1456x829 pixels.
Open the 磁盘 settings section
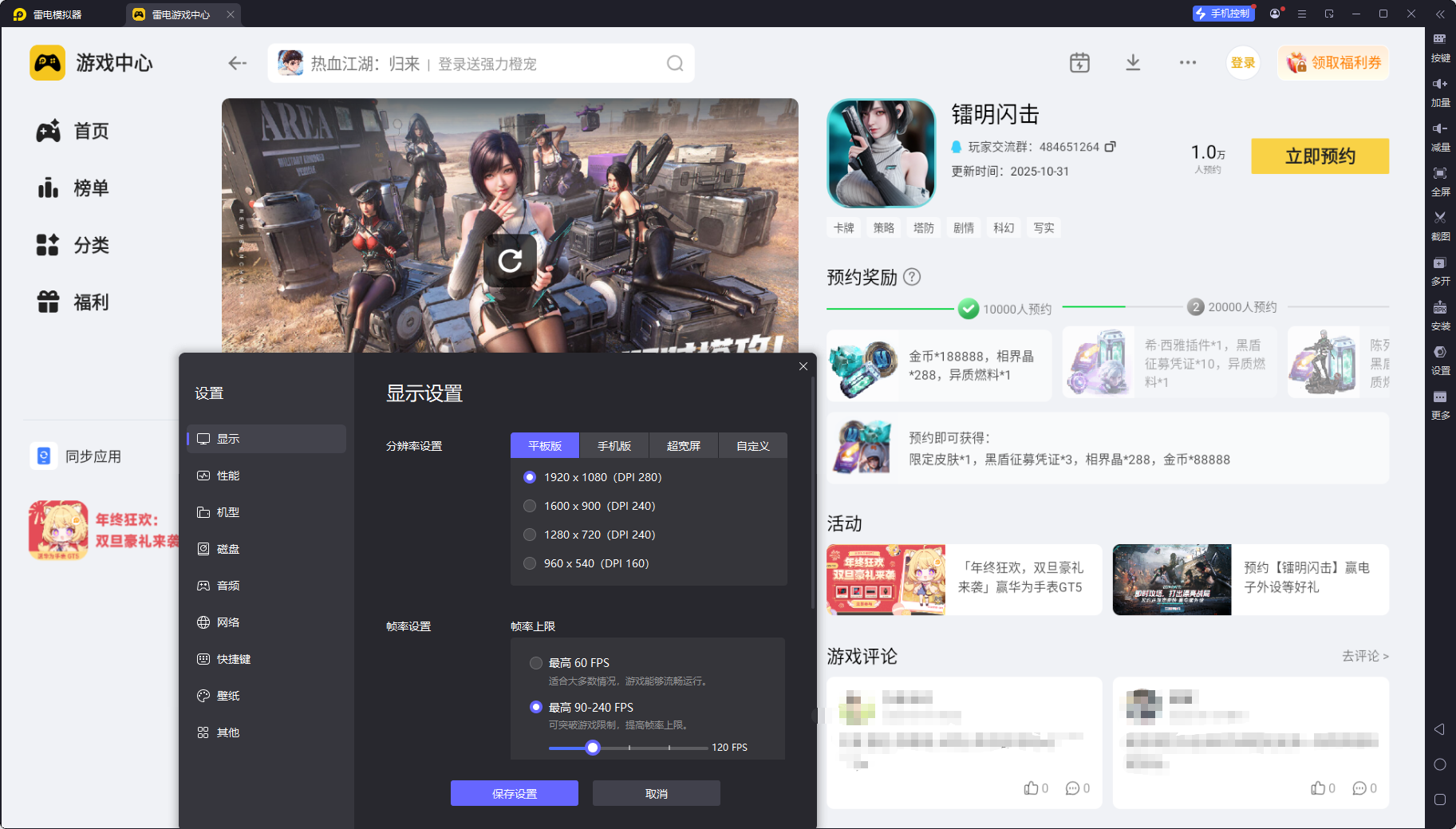tap(266, 549)
